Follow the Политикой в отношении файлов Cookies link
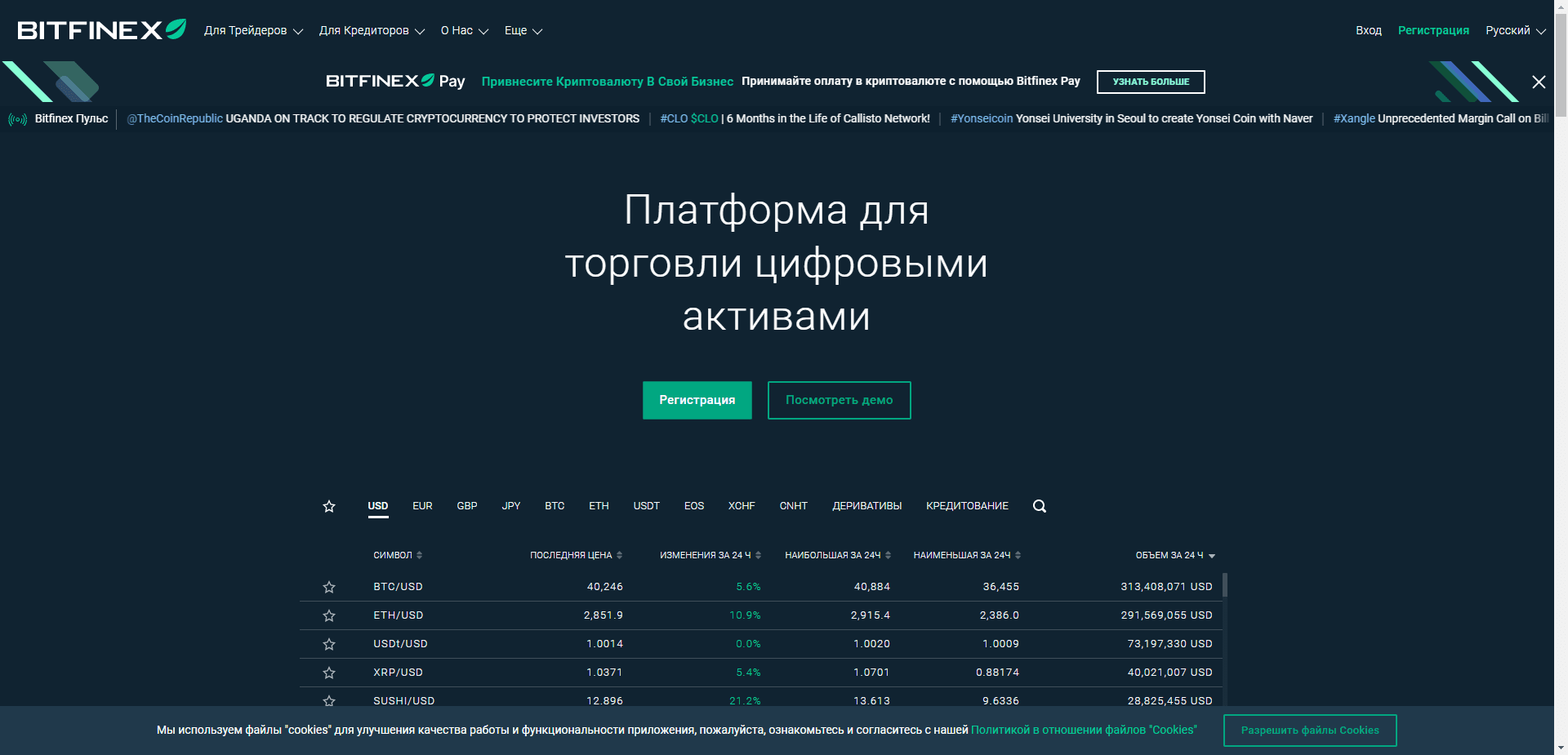 click(1084, 731)
